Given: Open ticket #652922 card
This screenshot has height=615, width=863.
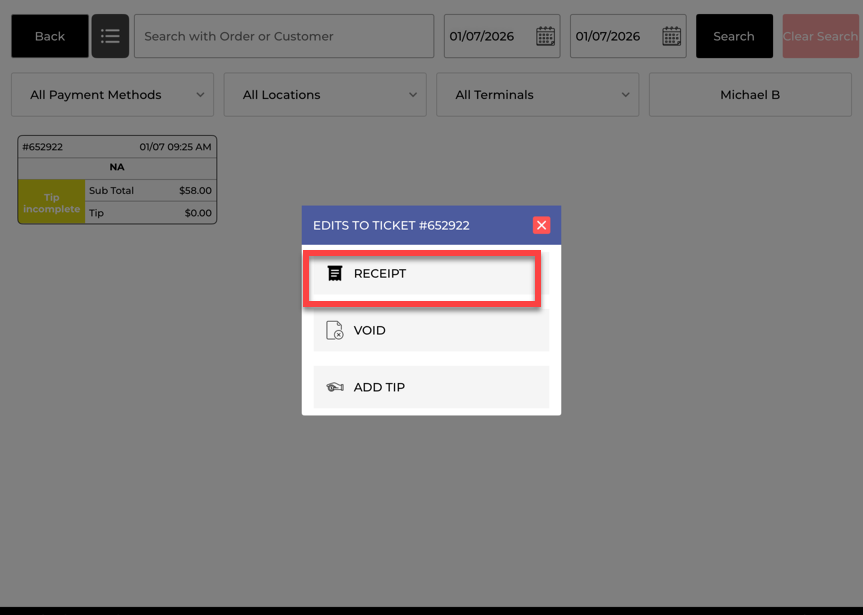Looking at the screenshot, I should point(117,167).
